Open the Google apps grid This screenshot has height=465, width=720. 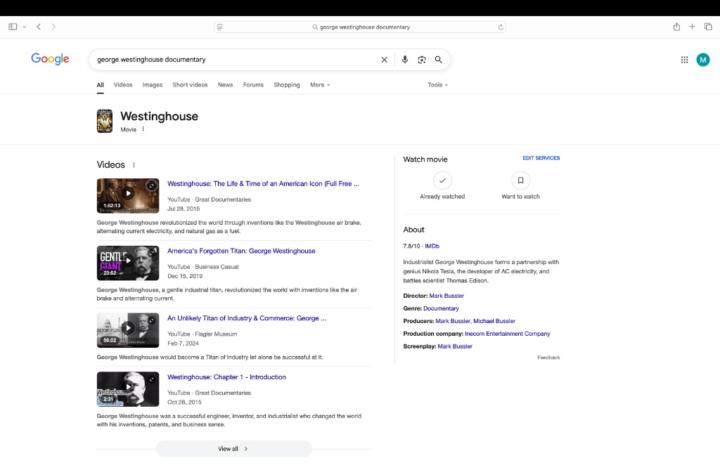684,60
